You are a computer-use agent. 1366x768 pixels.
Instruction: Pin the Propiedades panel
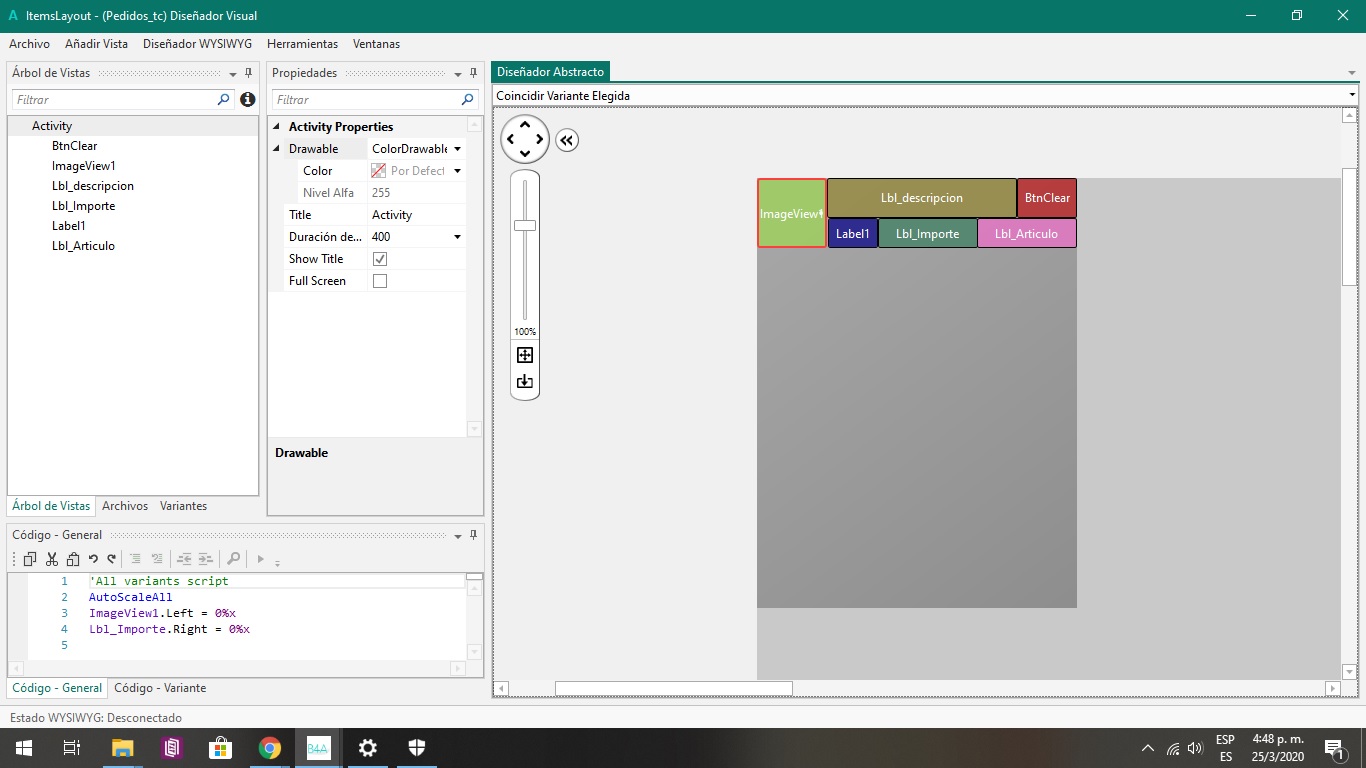[x=474, y=73]
